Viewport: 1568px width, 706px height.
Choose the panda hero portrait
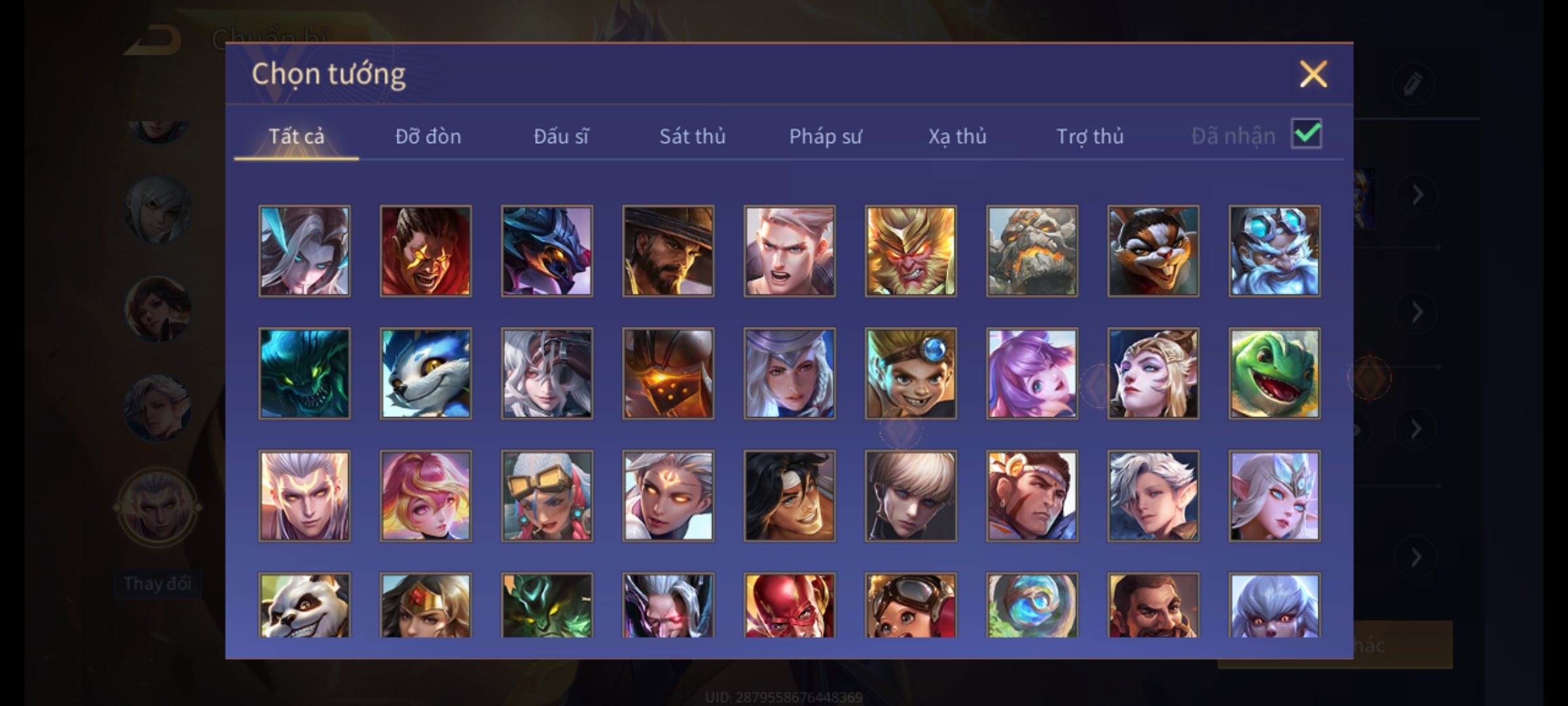pyautogui.click(x=304, y=605)
